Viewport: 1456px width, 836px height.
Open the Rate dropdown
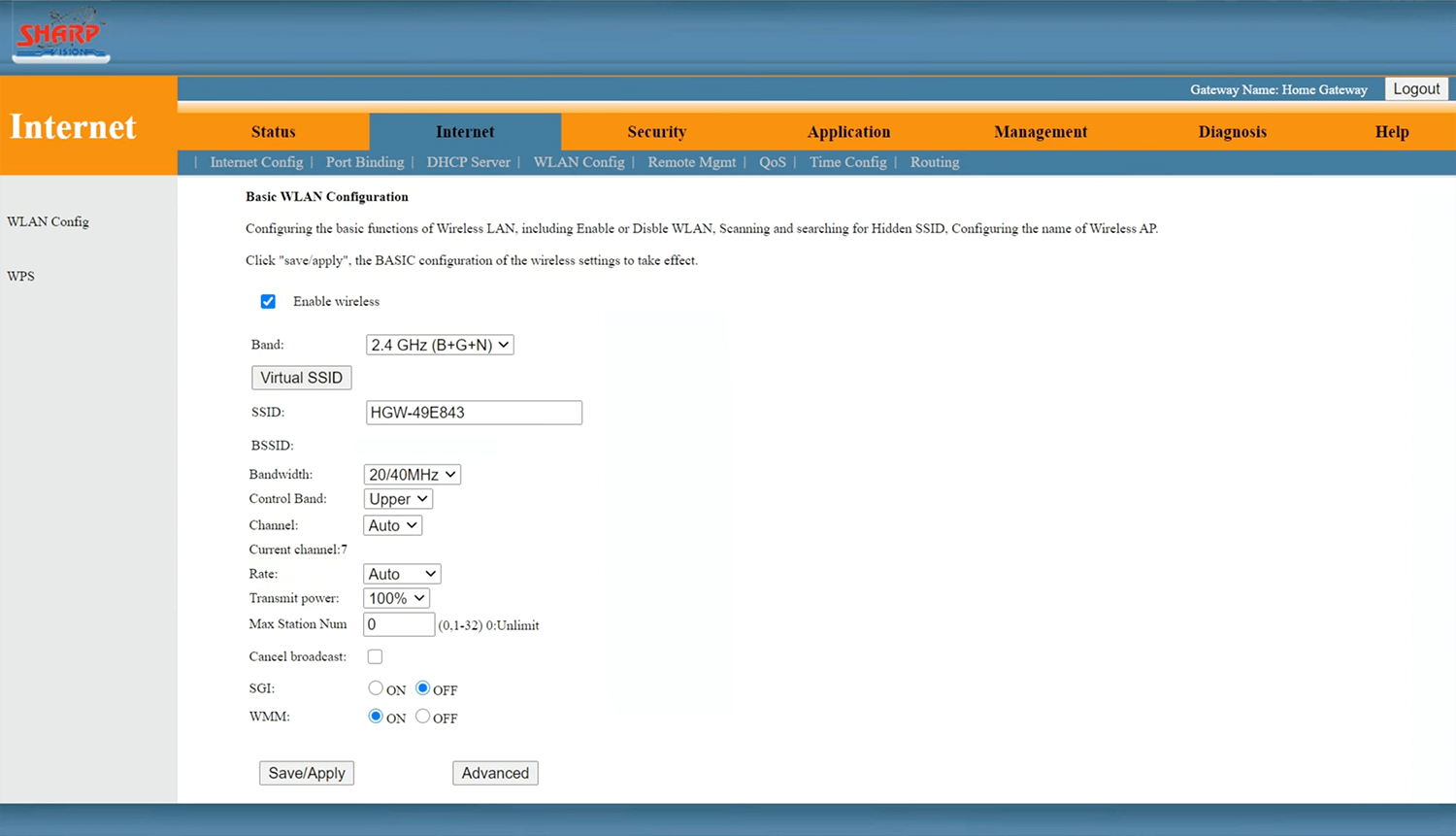(402, 574)
